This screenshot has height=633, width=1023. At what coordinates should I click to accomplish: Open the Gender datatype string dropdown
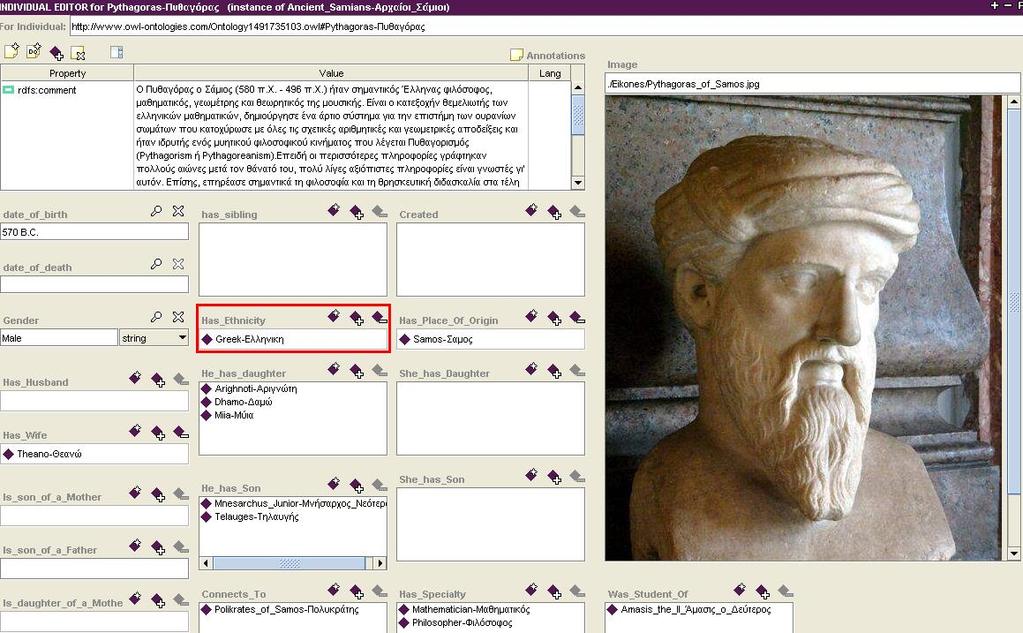click(x=182, y=337)
